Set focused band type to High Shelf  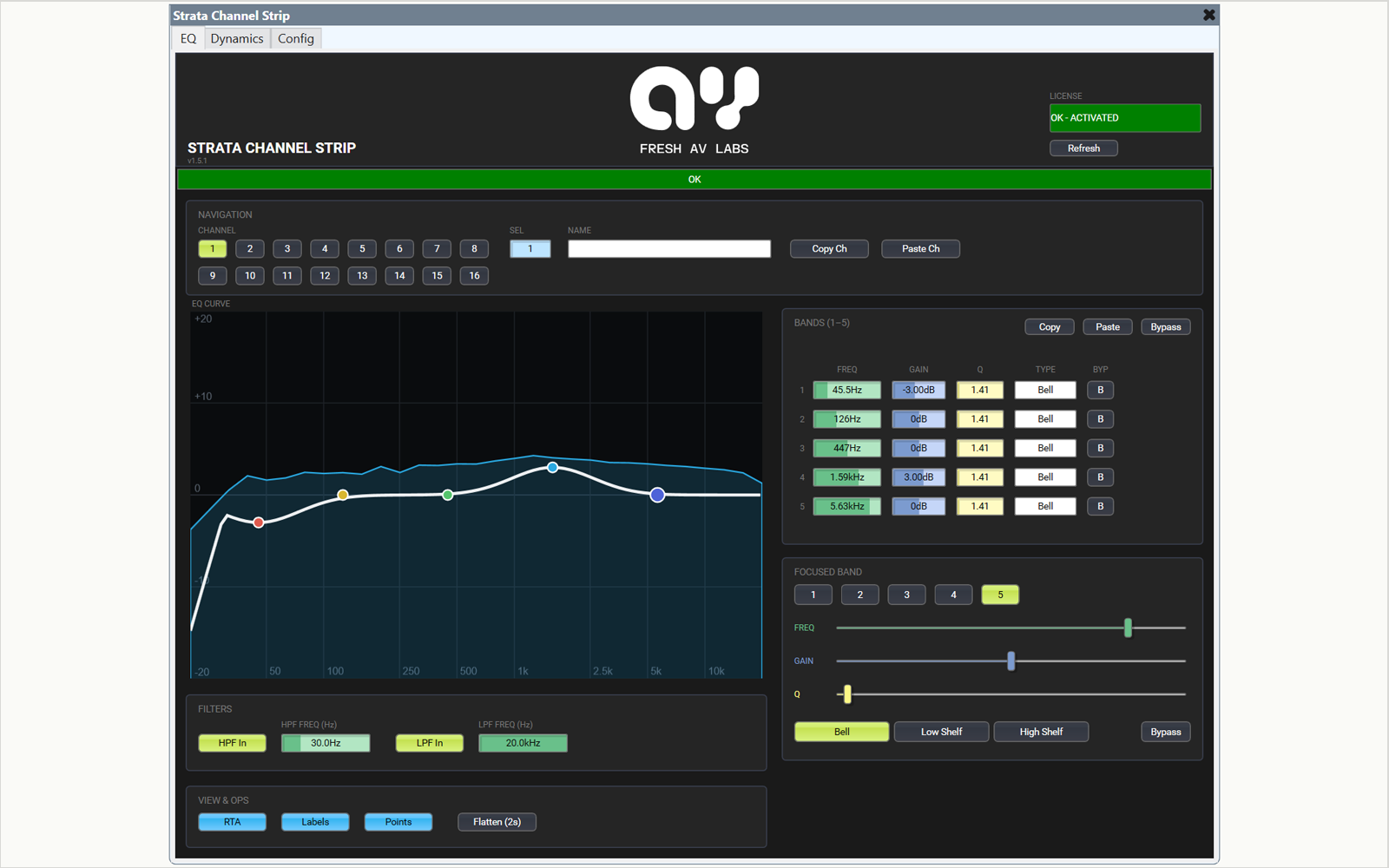coord(1041,732)
